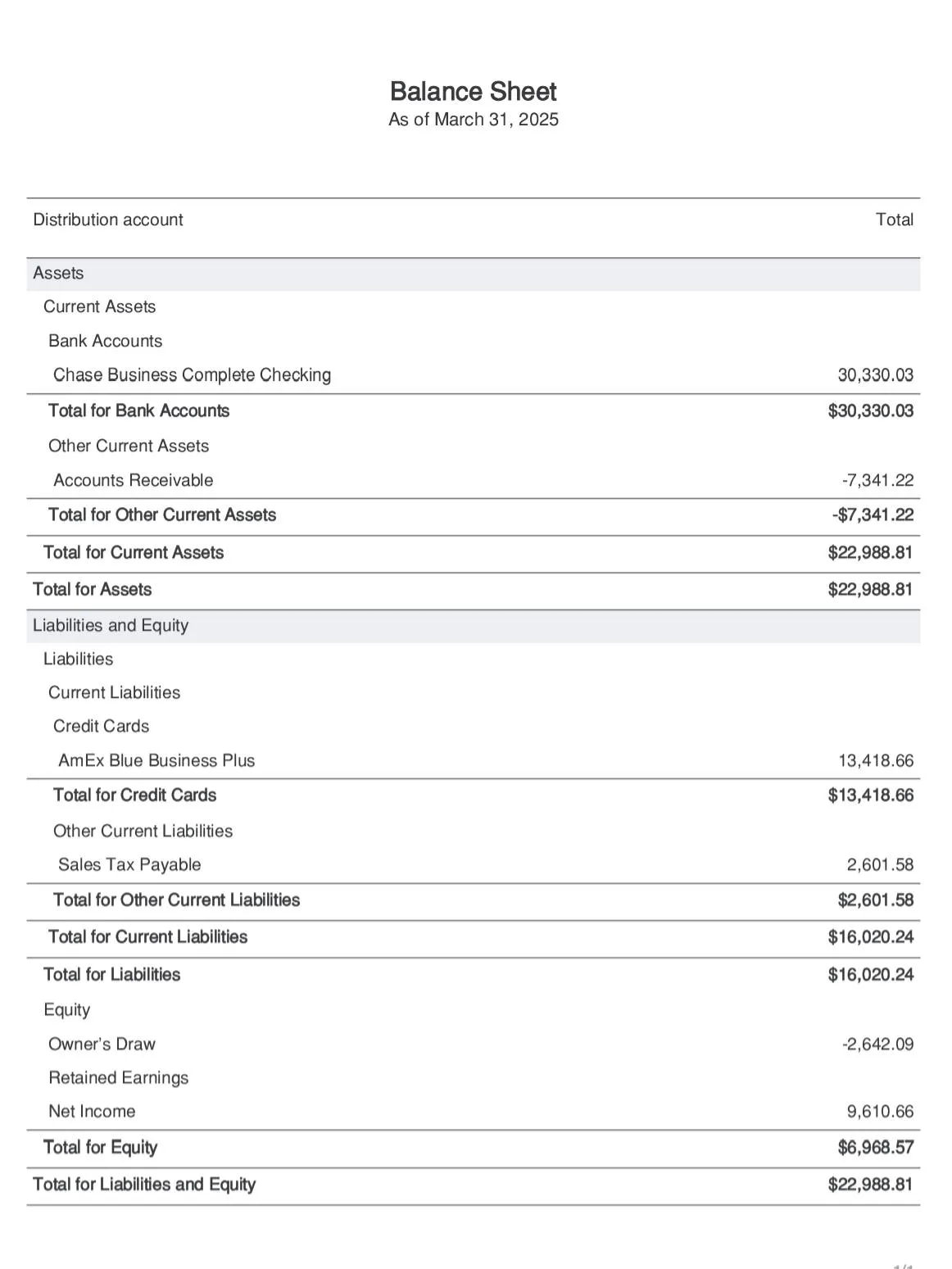Screen dimensions: 952x1269
Task: Select the Assets section header row
Action: coord(59,274)
